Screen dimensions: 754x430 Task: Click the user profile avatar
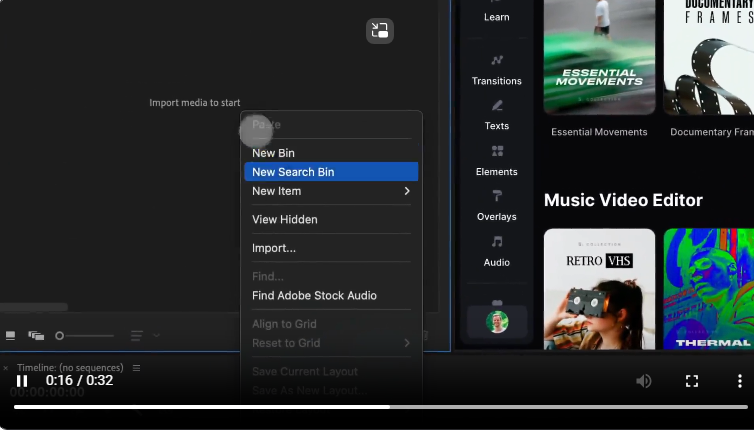[x=497, y=321]
